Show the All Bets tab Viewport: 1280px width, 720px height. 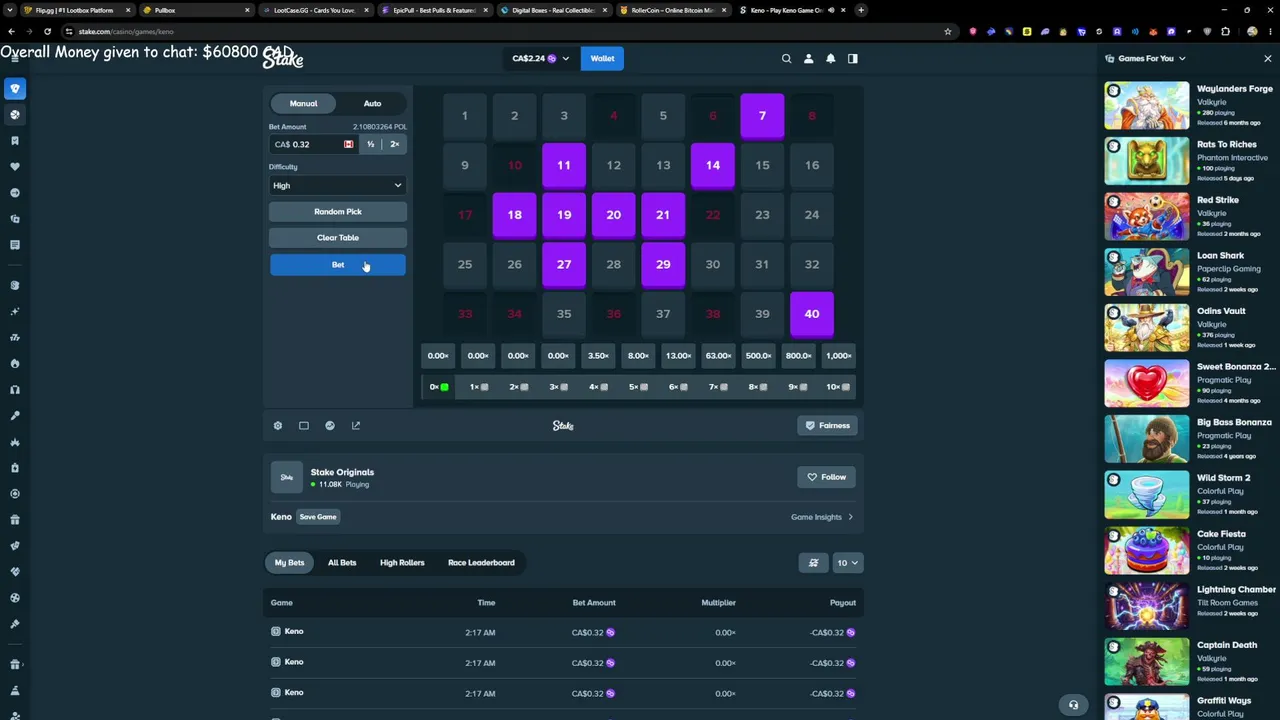[x=342, y=563]
